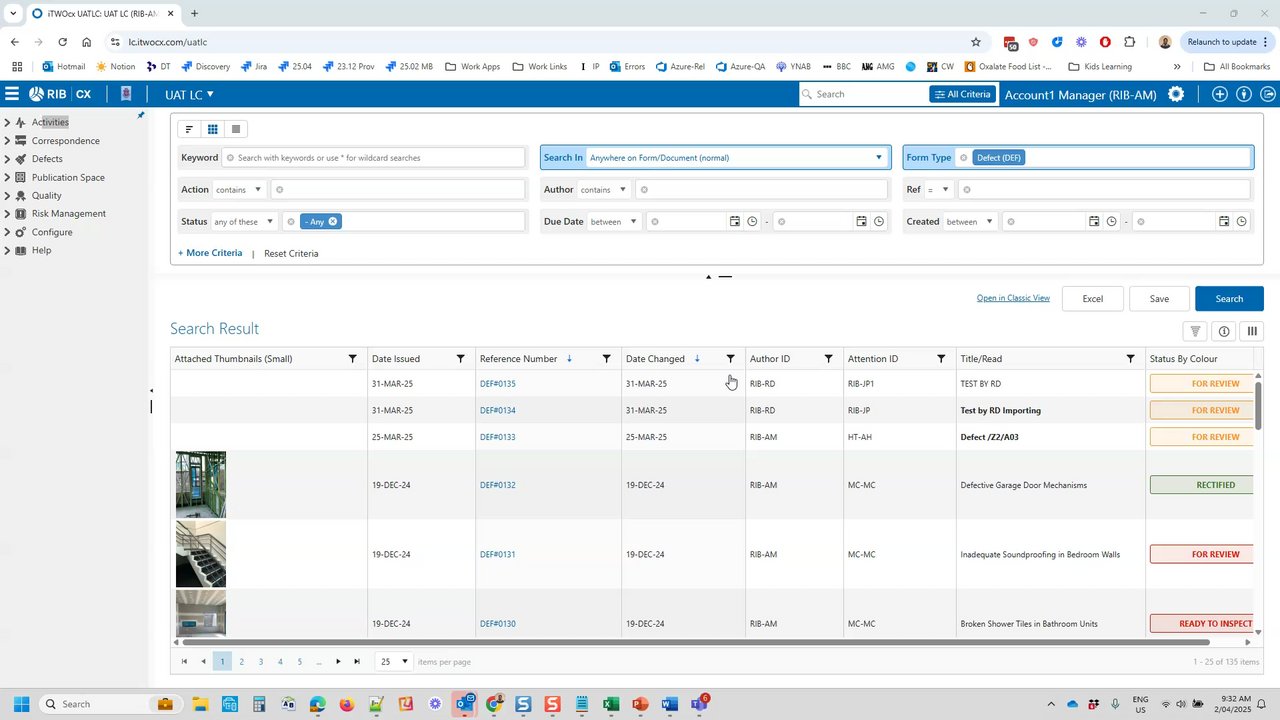
Task: Switch to grid view layout
Action: tap(213, 129)
